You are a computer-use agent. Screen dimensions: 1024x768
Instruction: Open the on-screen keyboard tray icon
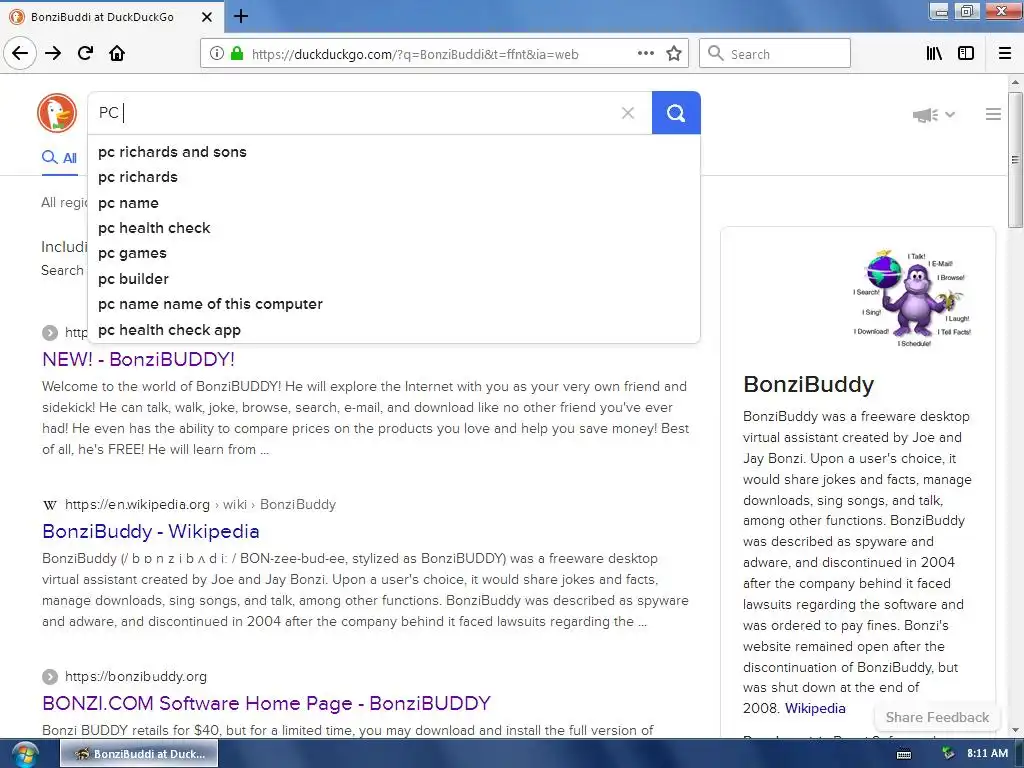pos(904,754)
